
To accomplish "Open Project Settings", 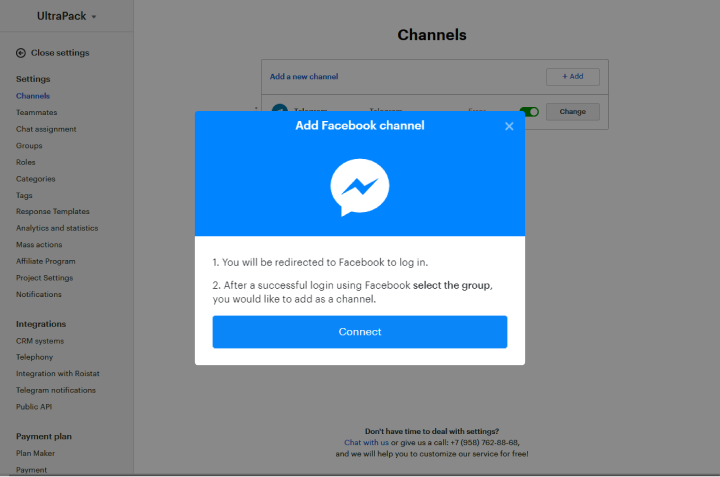I will click(x=45, y=278).
